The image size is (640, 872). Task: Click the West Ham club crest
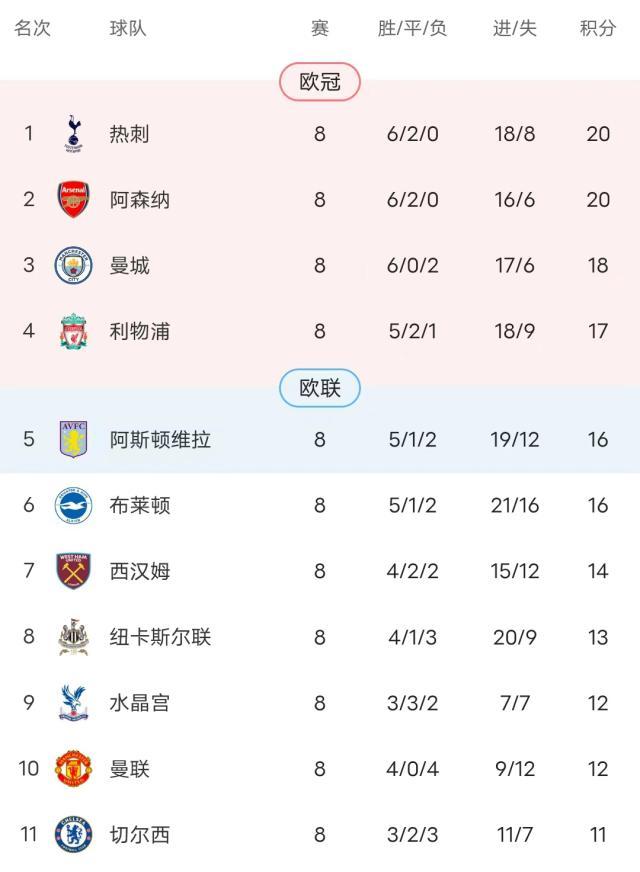[73, 572]
